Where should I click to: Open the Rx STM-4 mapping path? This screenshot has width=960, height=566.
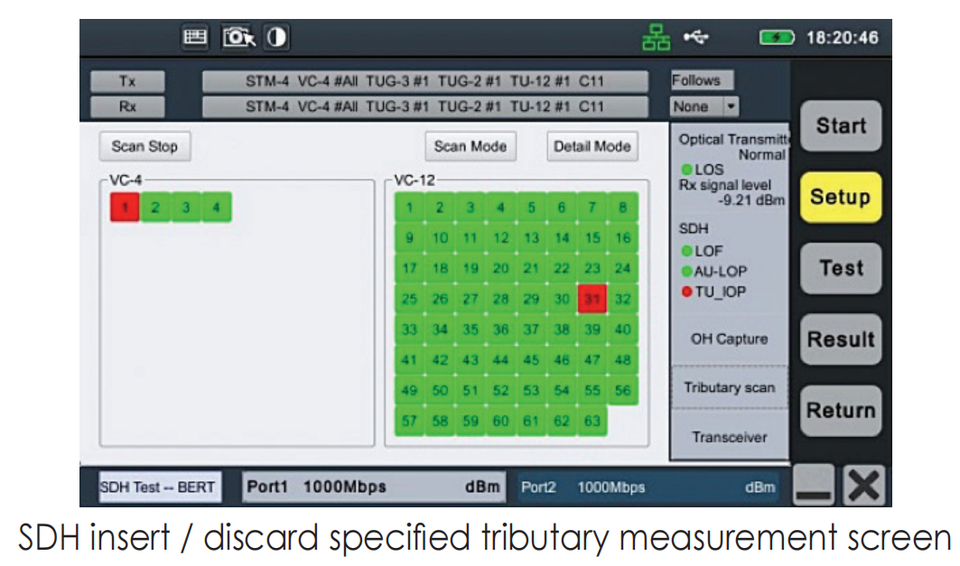[x=425, y=107]
